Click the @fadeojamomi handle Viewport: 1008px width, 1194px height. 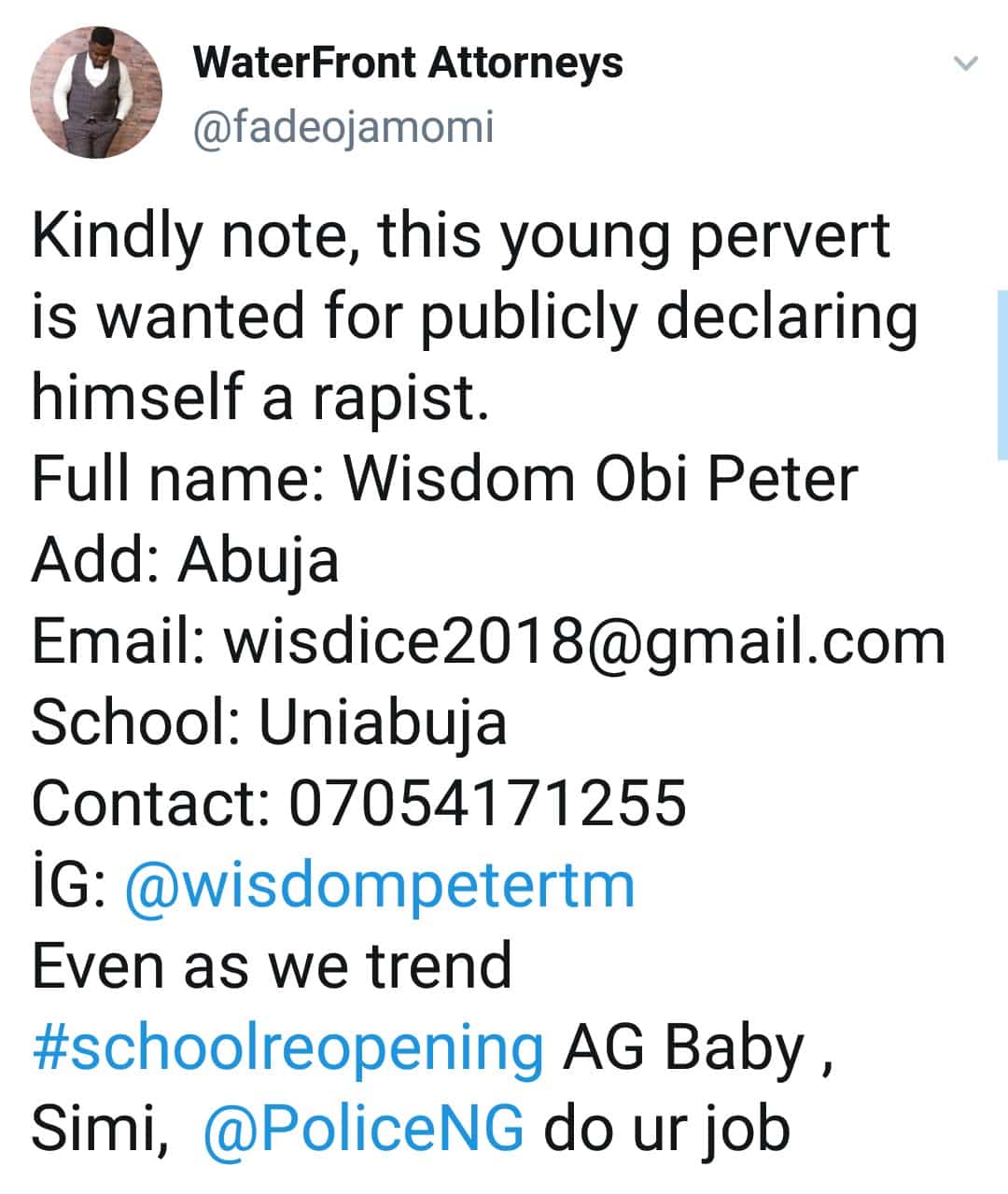tap(343, 127)
